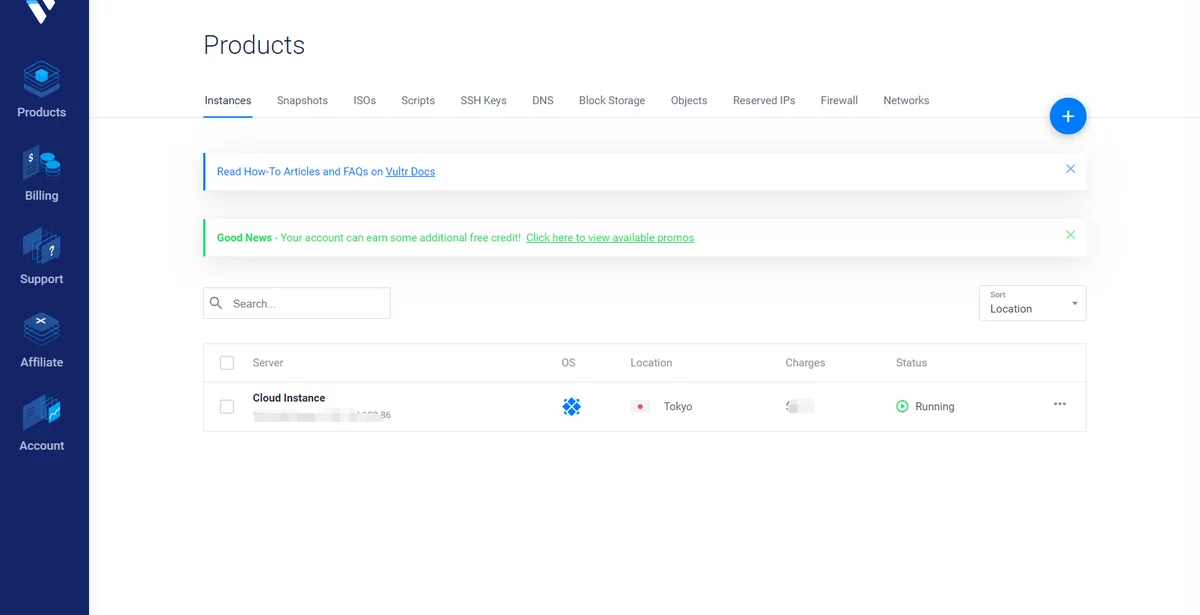Switch to the SSH Keys tab
The width and height of the screenshot is (1200, 615).
click(x=483, y=101)
